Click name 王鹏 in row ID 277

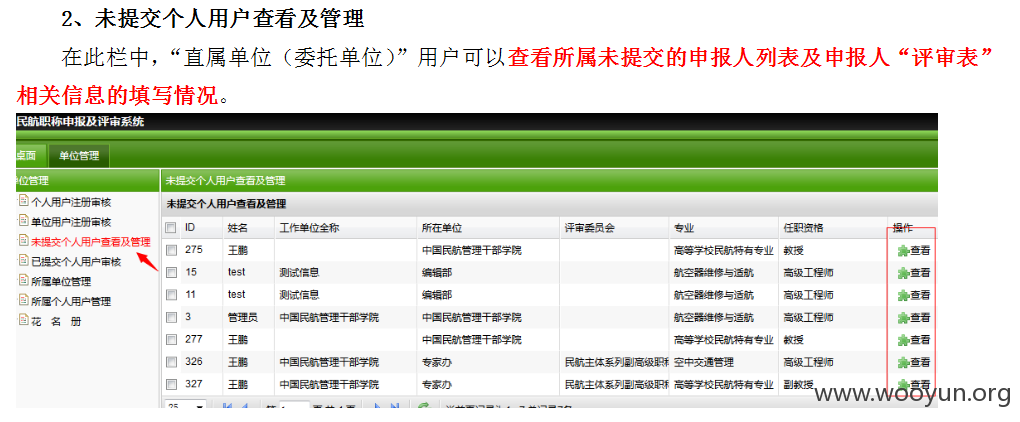[x=237, y=339]
